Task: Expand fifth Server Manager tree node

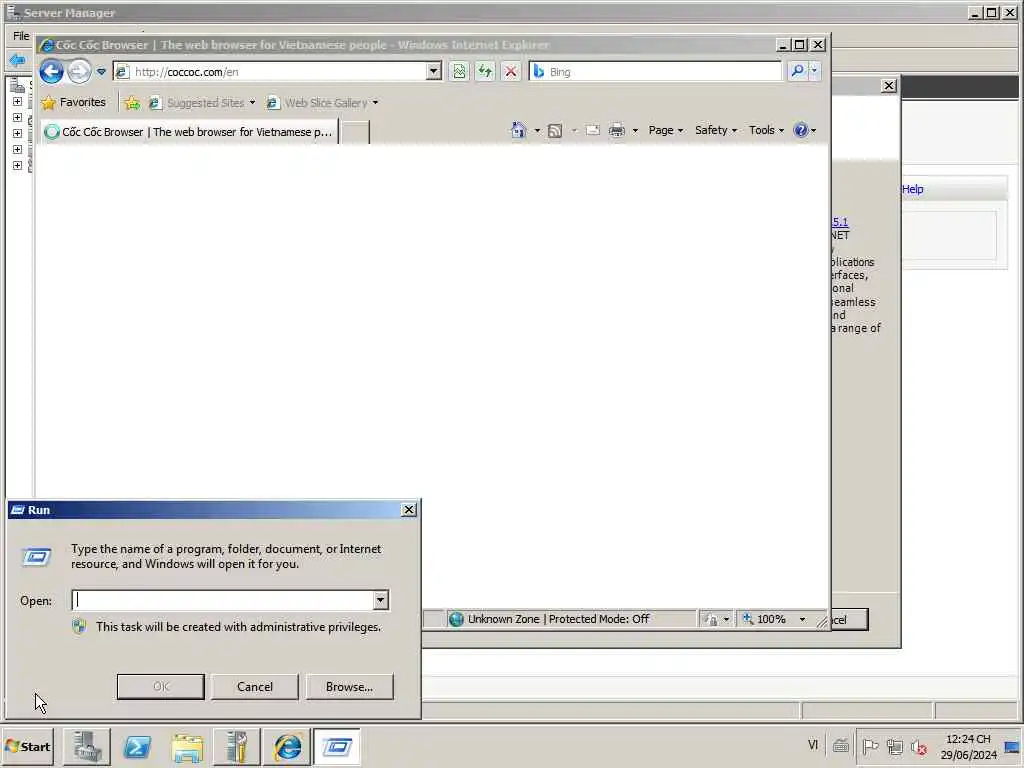Action: pyautogui.click(x=18, y=165)
